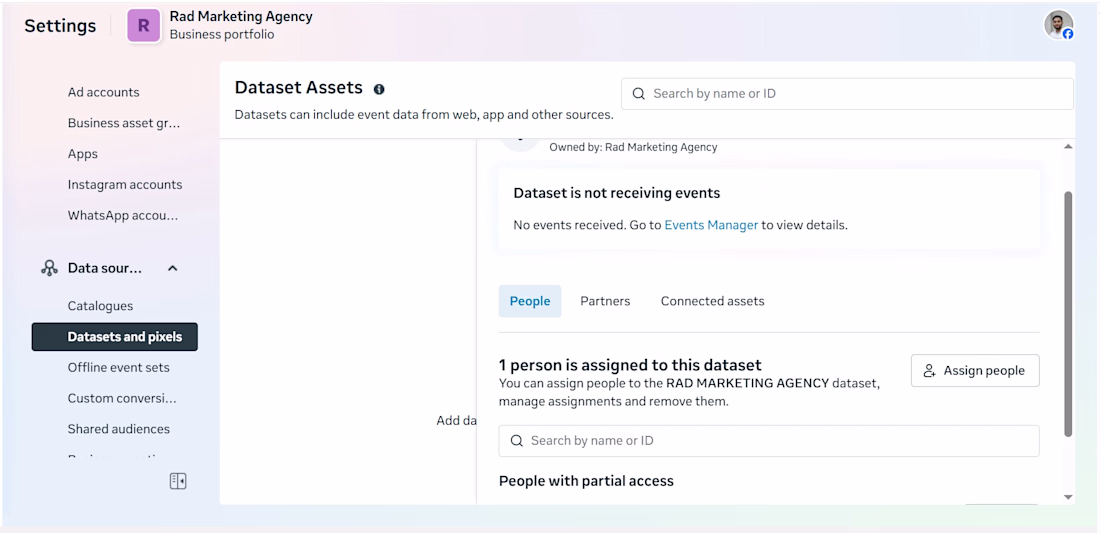The width and height of the screenshot is (1100, 533).
Task: Click the Rad Marketing Agency portfolio name
Action: pyautogui.click(x=241, y=16)
